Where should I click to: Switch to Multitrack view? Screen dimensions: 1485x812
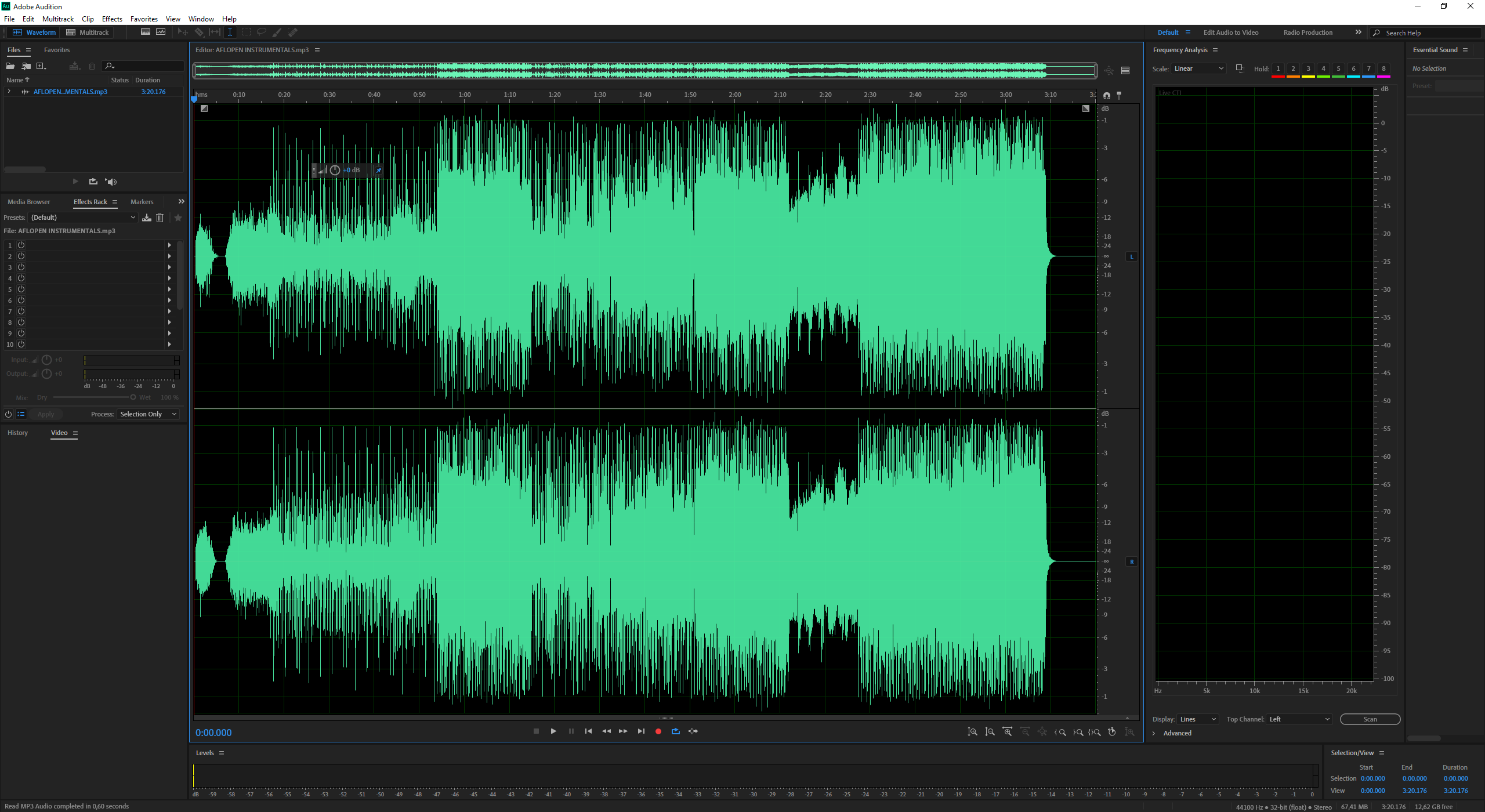pyautogui.click(x=88, y=32)
